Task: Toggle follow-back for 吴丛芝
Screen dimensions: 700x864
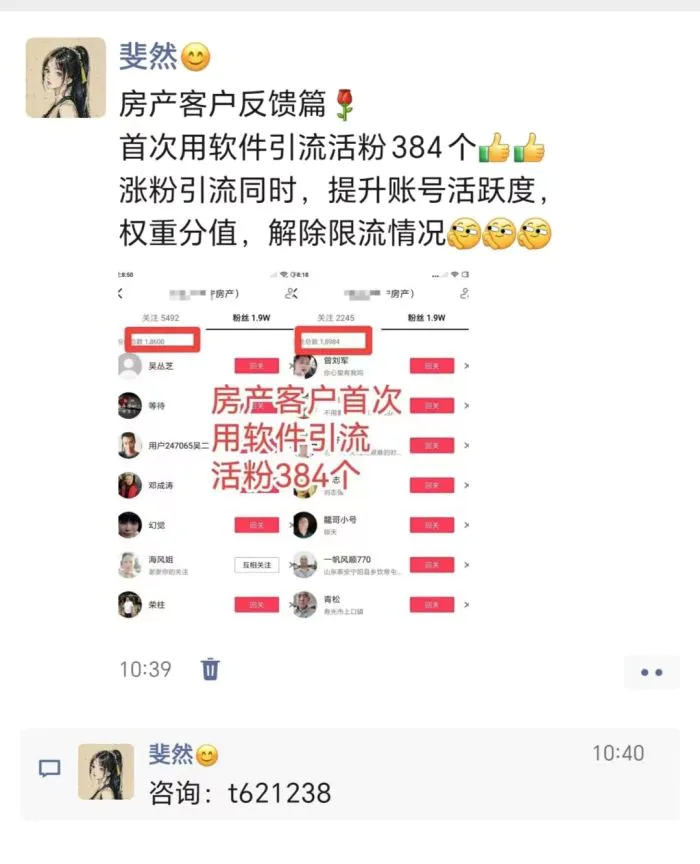Action: 256,366
